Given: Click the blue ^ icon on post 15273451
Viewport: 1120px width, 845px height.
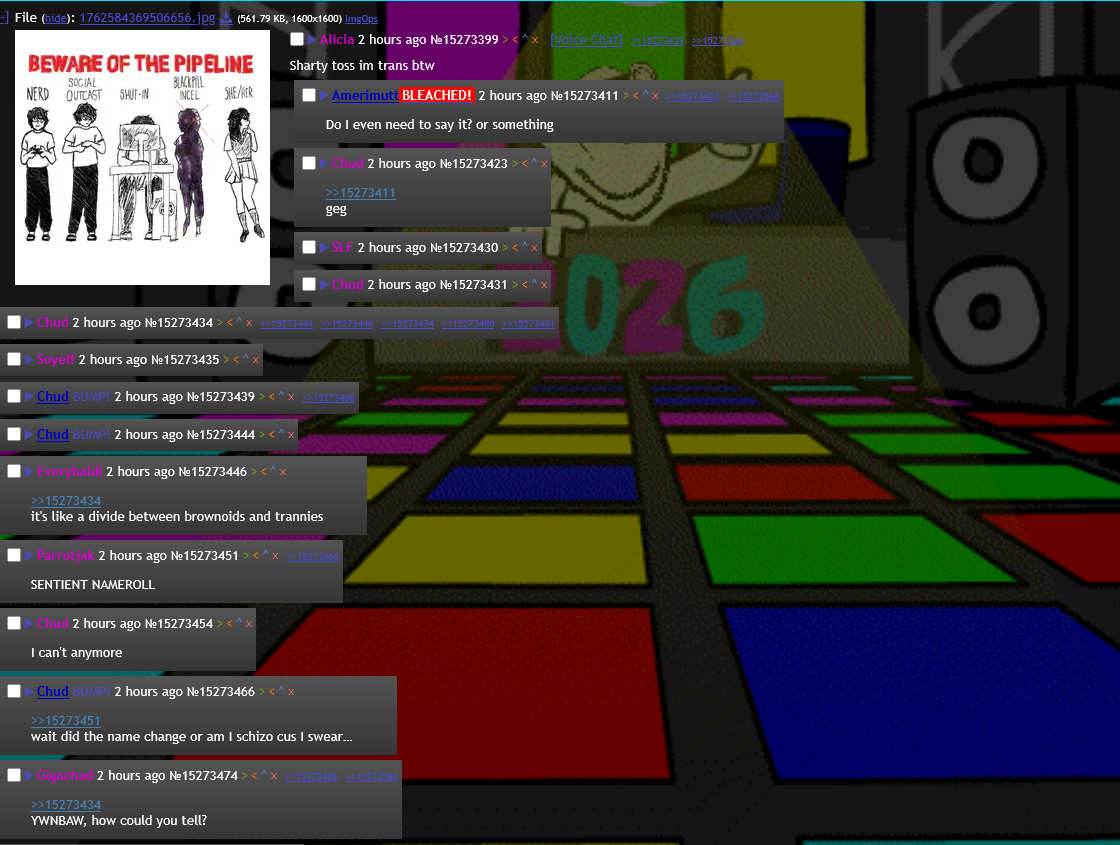Looking at the screenshot, I should pos(264,555).
